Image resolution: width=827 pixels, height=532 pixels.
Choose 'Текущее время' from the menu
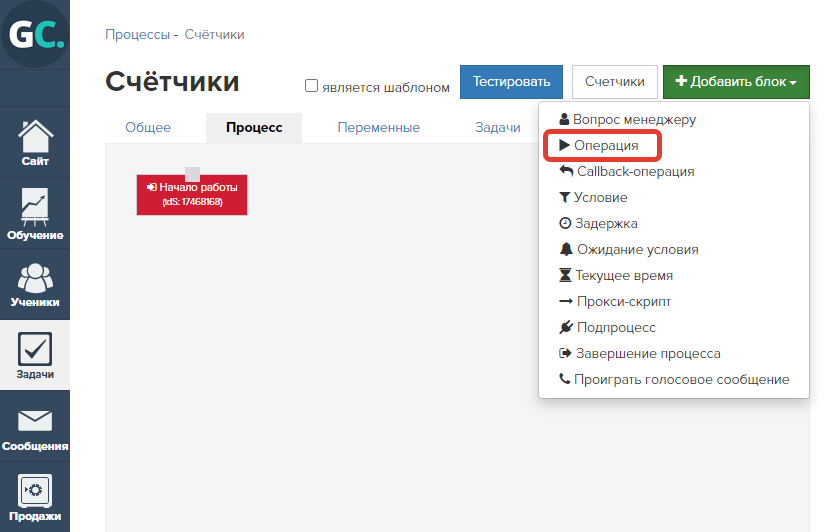[x=616, y=275]
